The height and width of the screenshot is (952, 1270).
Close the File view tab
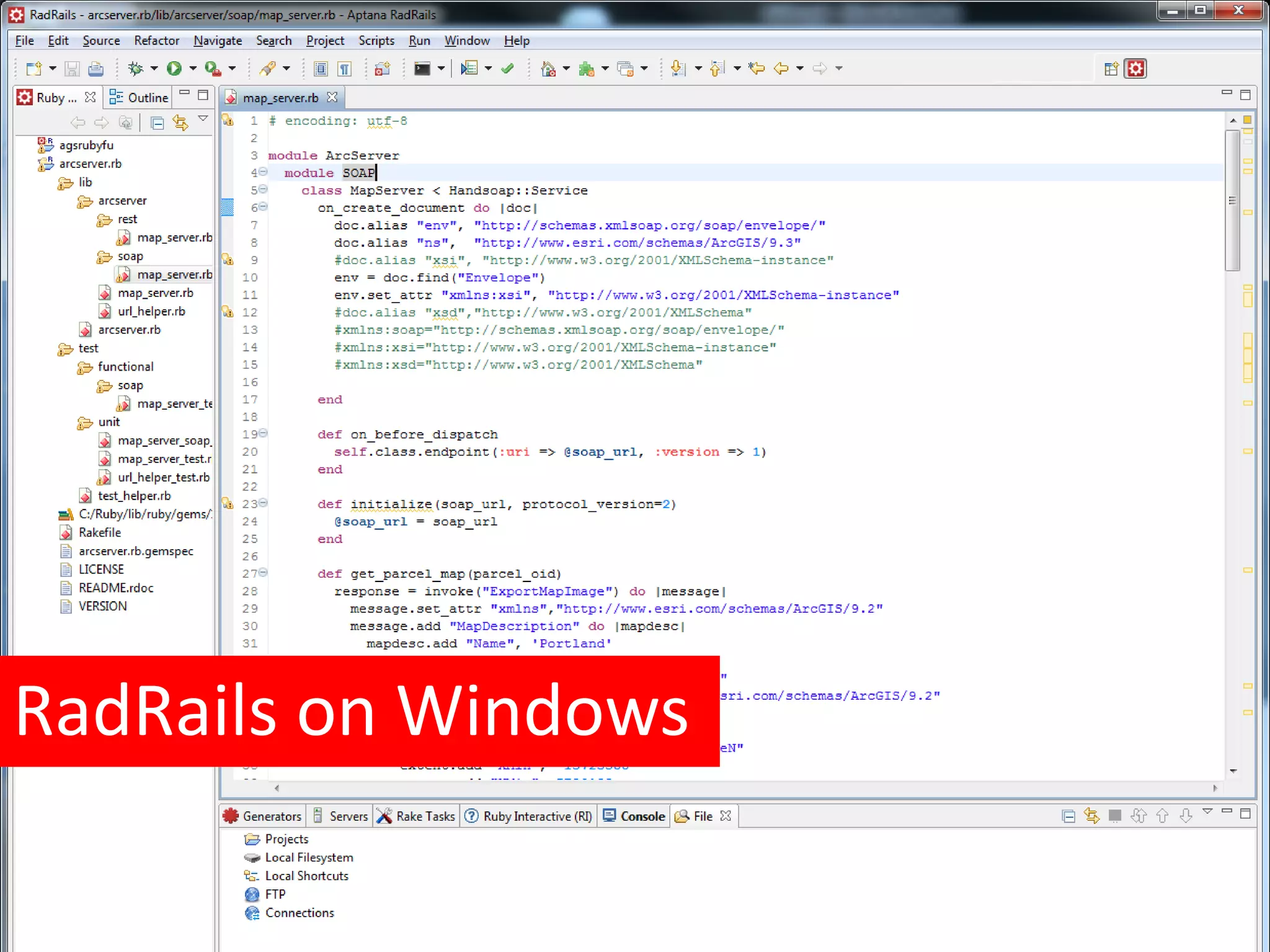tap(726, 816)
